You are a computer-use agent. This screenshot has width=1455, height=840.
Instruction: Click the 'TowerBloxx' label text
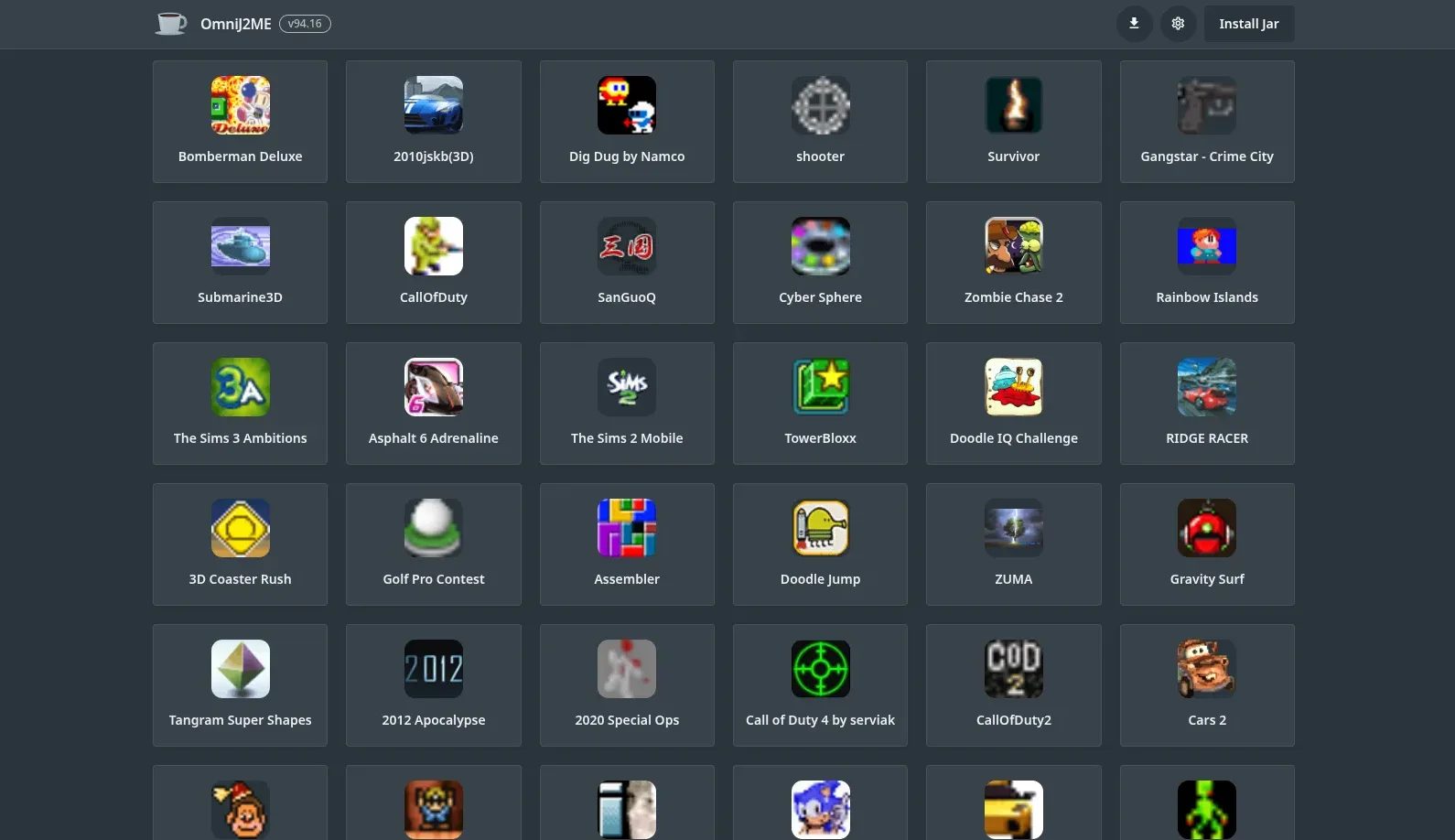pos(821,438)
